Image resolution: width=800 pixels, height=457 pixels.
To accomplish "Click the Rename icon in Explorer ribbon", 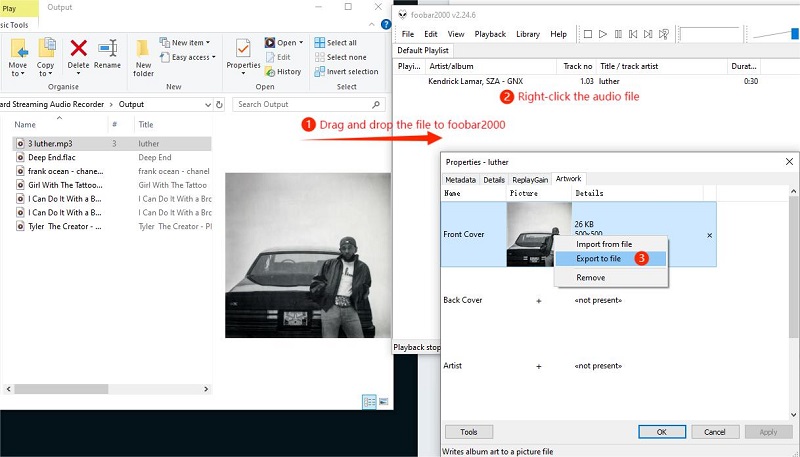I will (108, 48).
